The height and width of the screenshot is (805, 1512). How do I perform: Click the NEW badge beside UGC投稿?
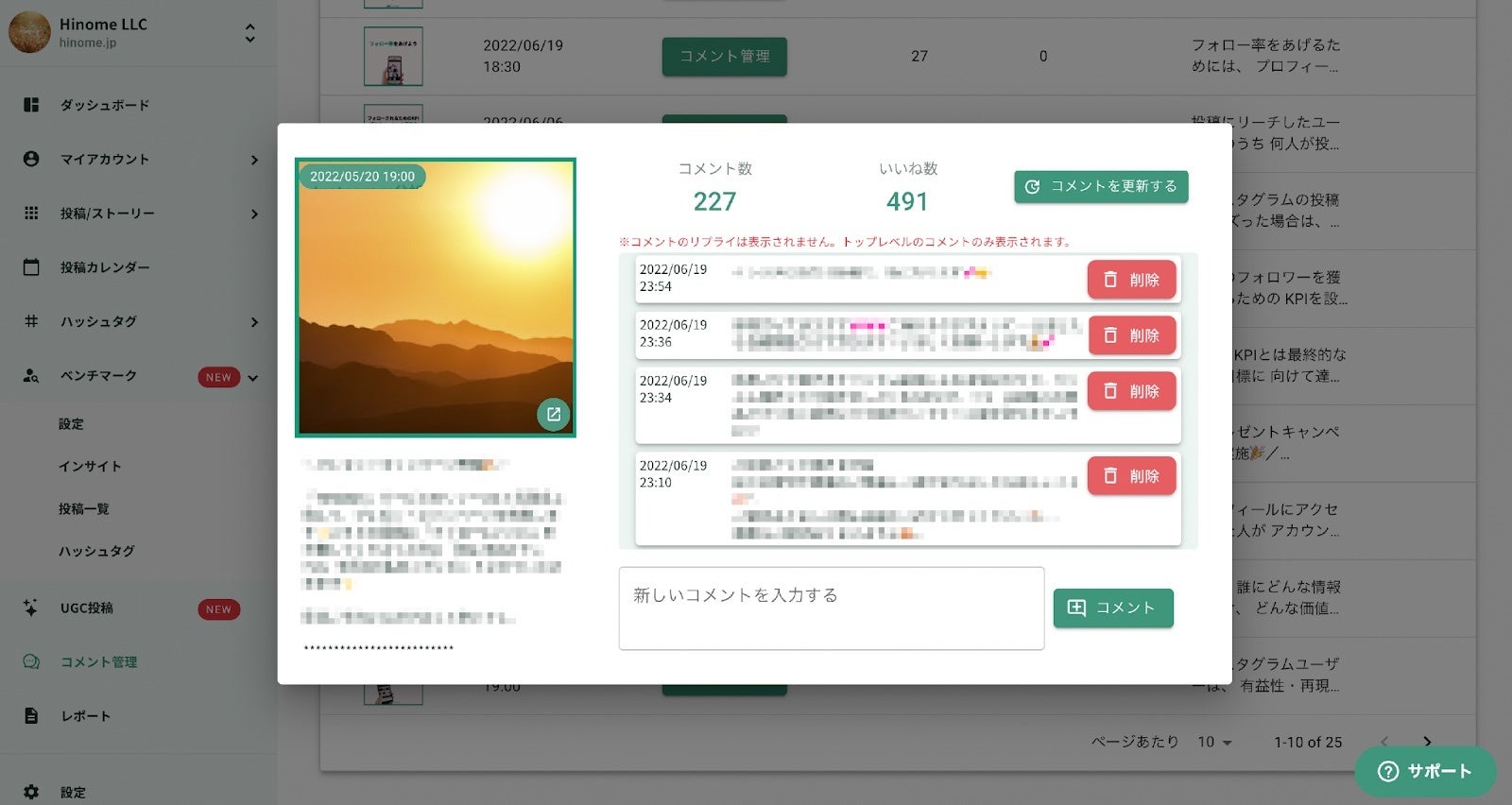coord(218,609)
